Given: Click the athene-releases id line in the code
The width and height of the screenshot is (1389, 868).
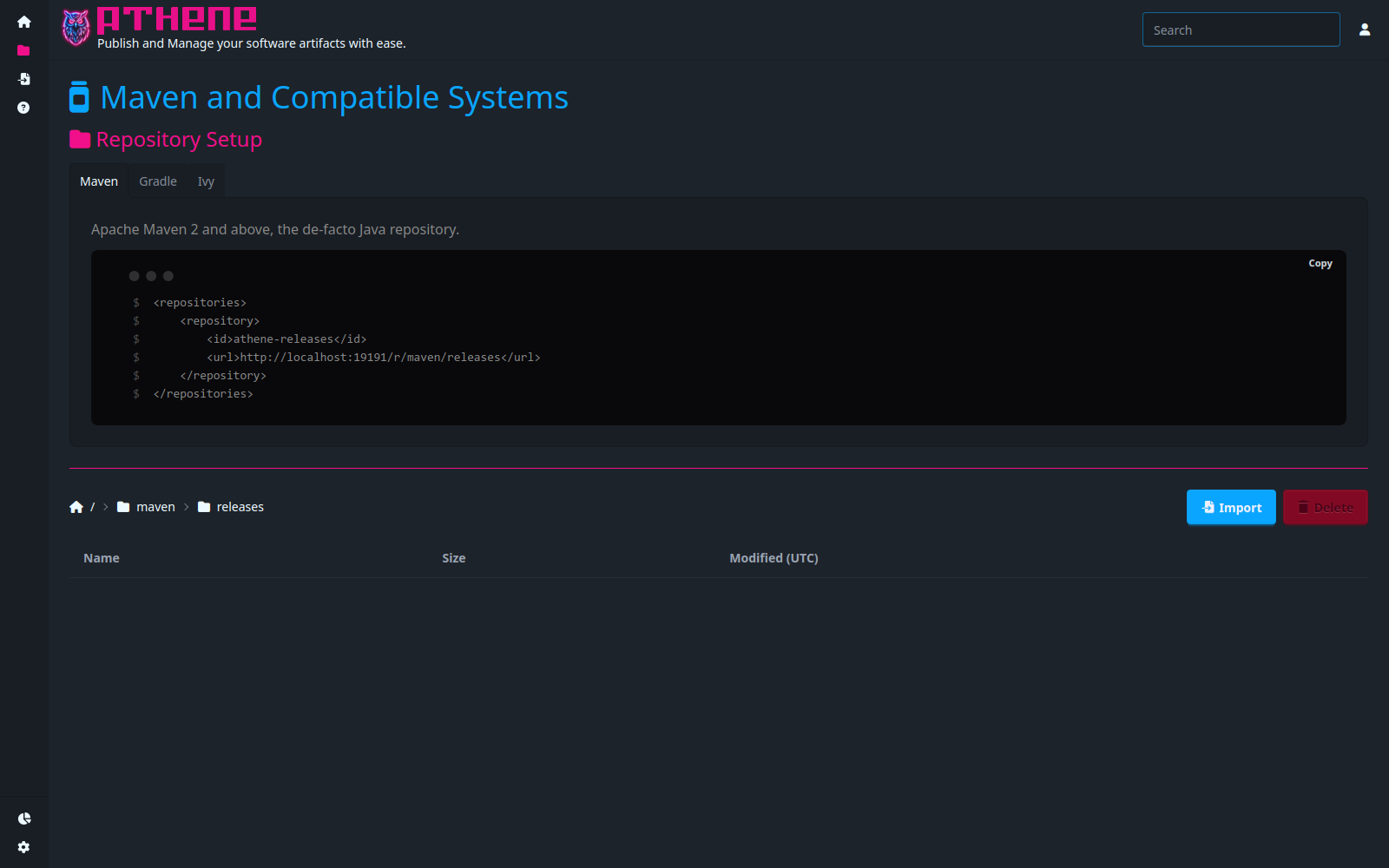Looking at the screenshot, I should pos(286,339).
